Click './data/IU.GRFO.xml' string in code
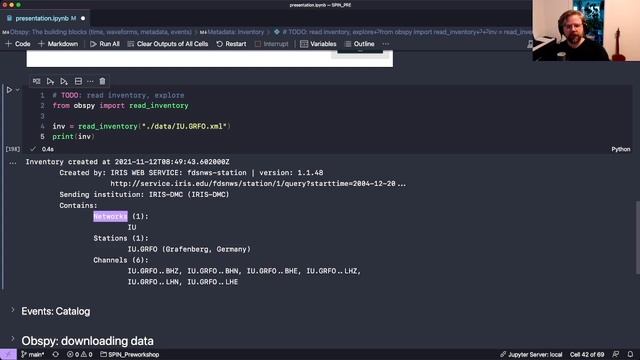This screenshot has height=360, width=640. point(184,127)
